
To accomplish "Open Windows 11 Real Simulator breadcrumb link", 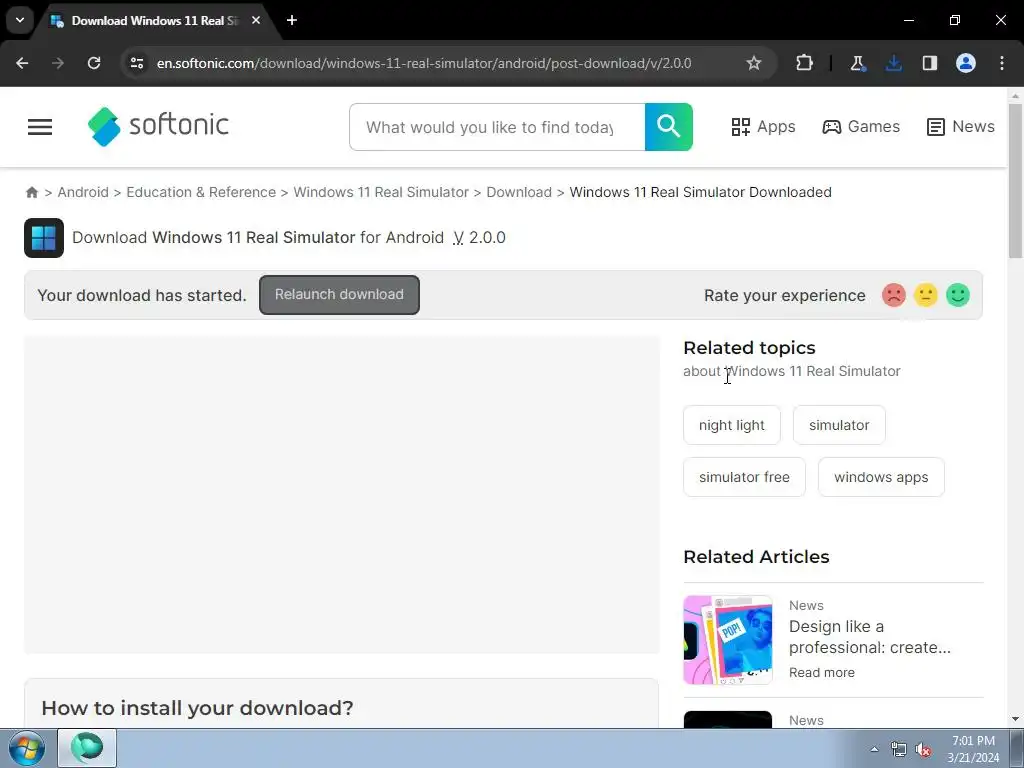I will (x=381, y=192).
